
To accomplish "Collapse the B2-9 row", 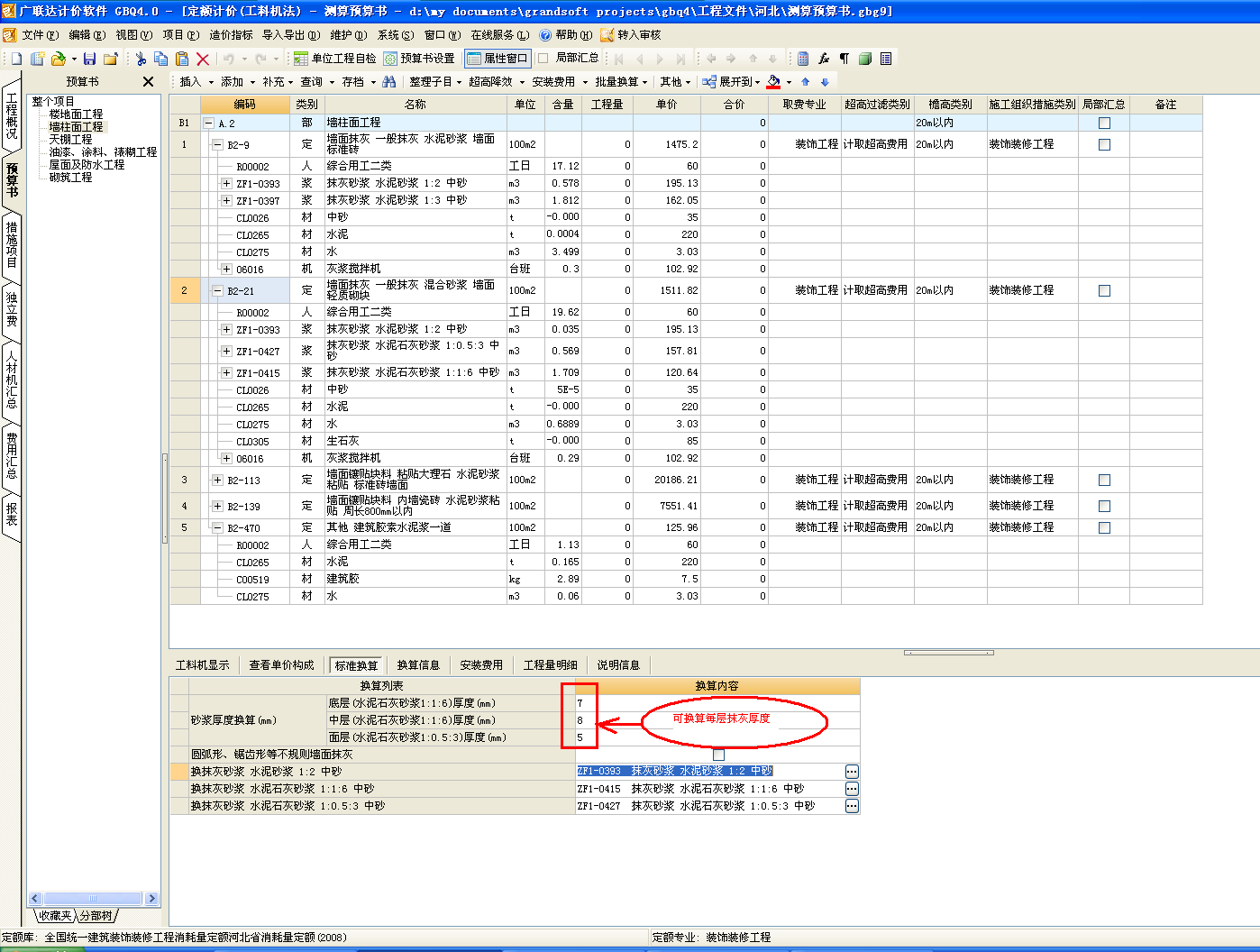I will (217, 144).
